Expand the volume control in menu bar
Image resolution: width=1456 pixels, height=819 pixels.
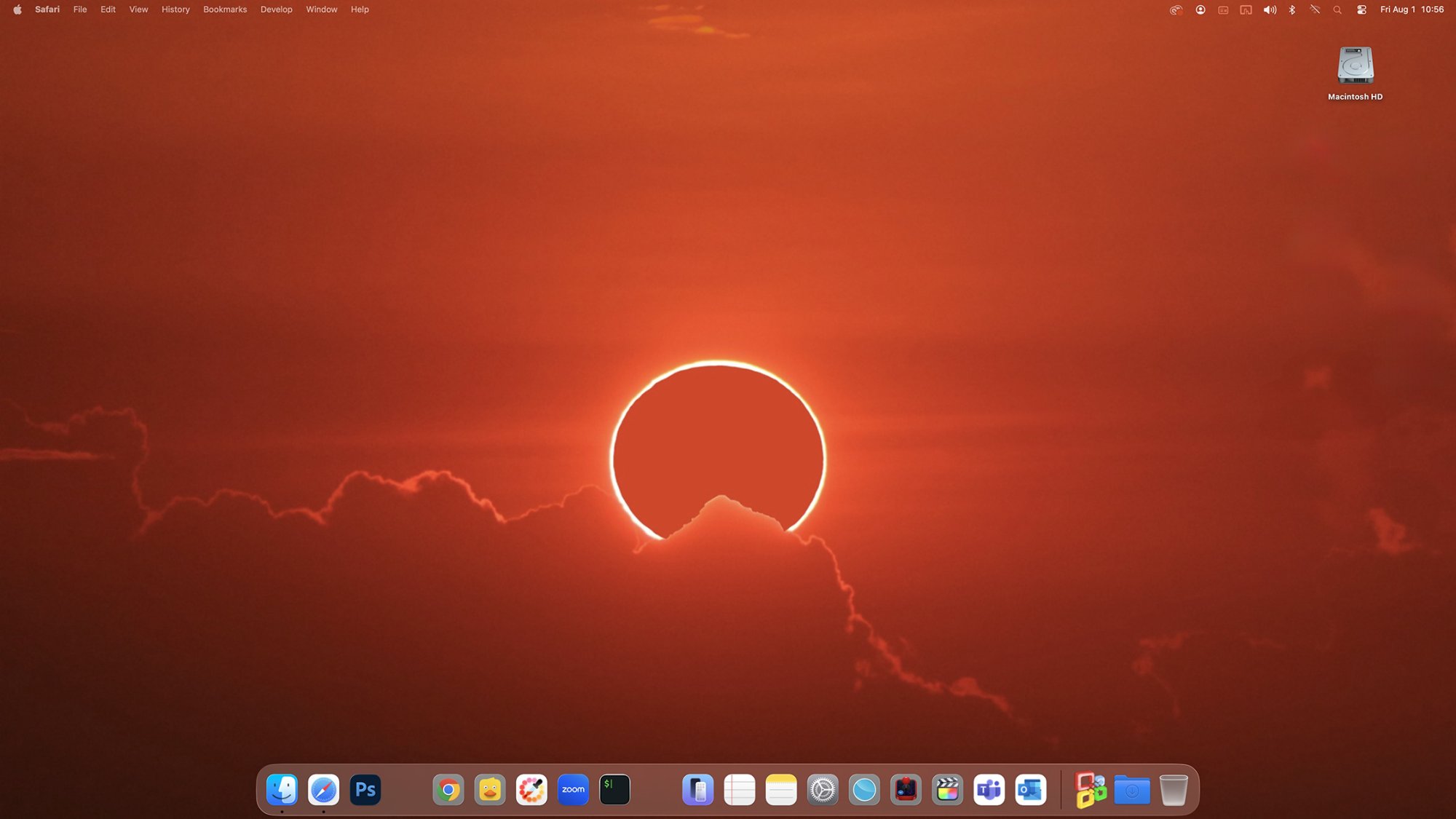tap(1270, 9)
